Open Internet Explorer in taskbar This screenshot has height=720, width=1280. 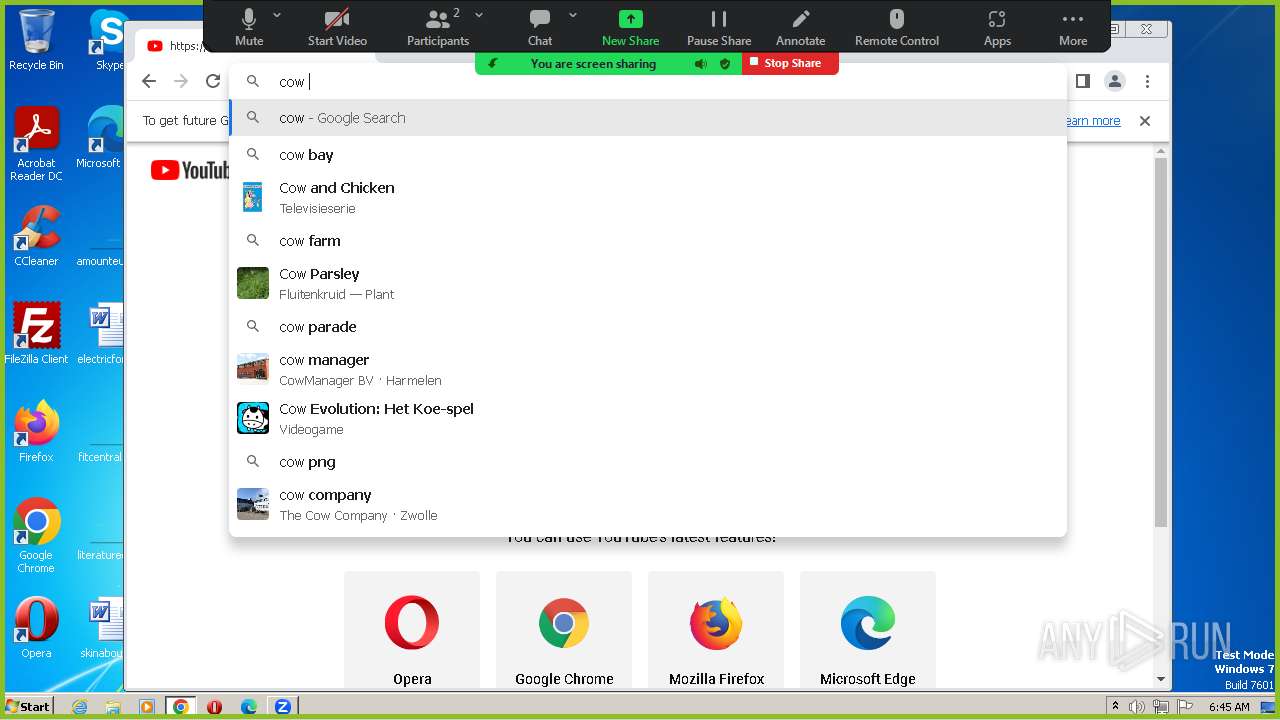pyautogui.click(x=80, y=706)
